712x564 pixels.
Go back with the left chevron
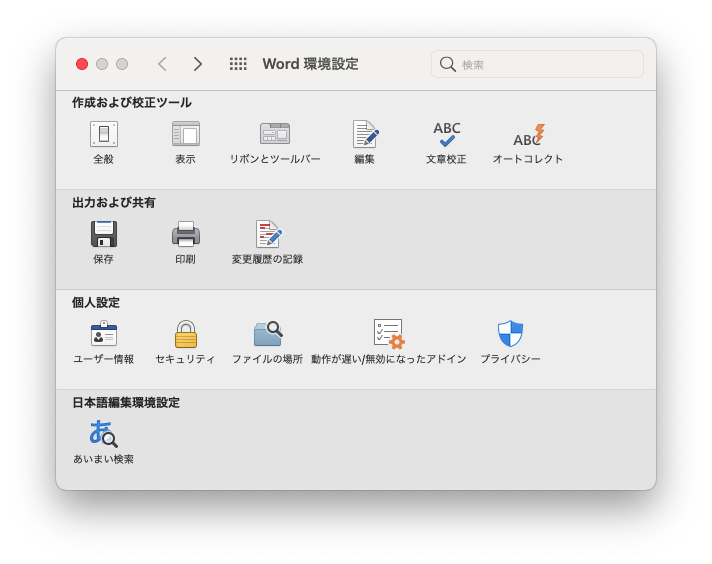tap(163, 64)
